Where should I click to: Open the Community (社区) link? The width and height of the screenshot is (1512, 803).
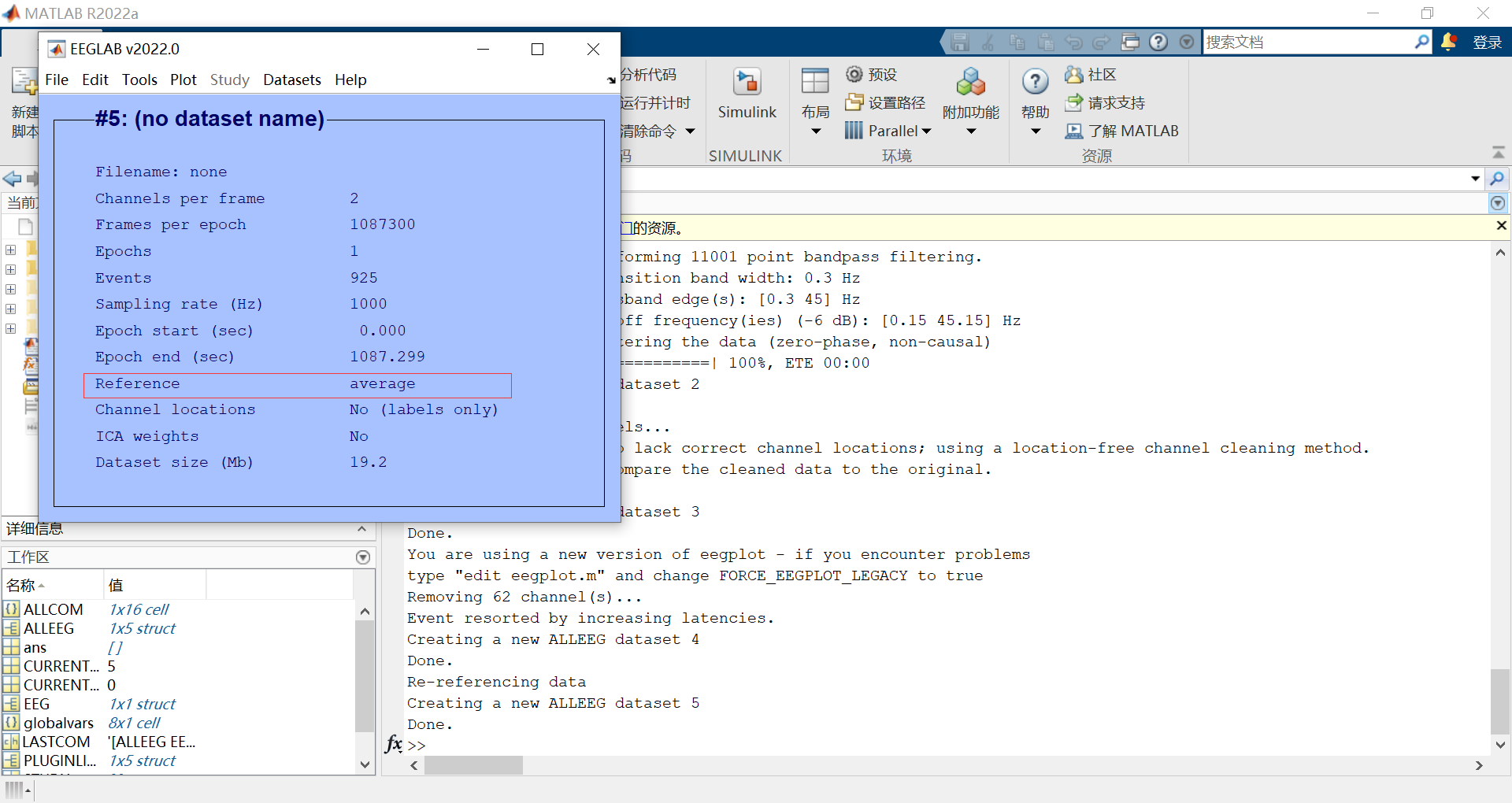[1091, 74]
